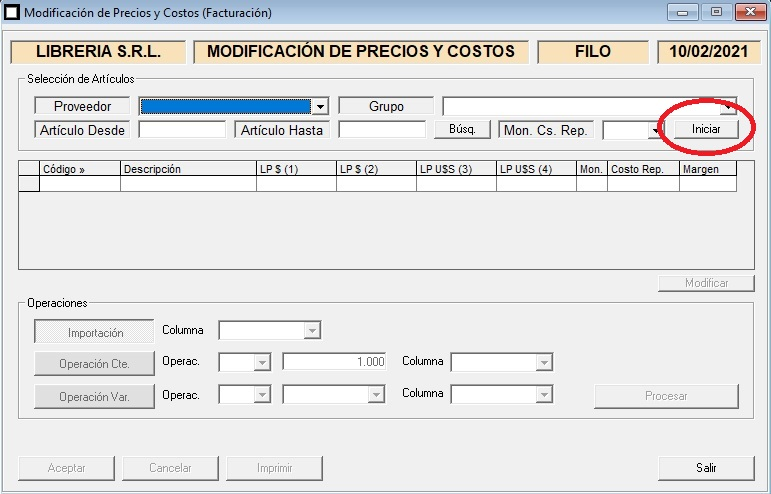Sort by the Código column header
The height and width of the screenshot is (494, 771).
[79, 169]
